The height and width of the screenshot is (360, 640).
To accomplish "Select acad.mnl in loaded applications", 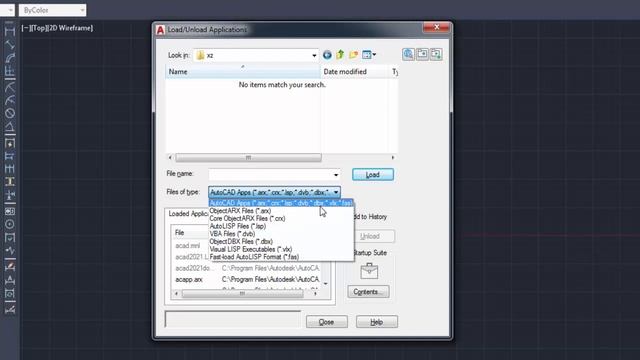I will tap(188, 246).
